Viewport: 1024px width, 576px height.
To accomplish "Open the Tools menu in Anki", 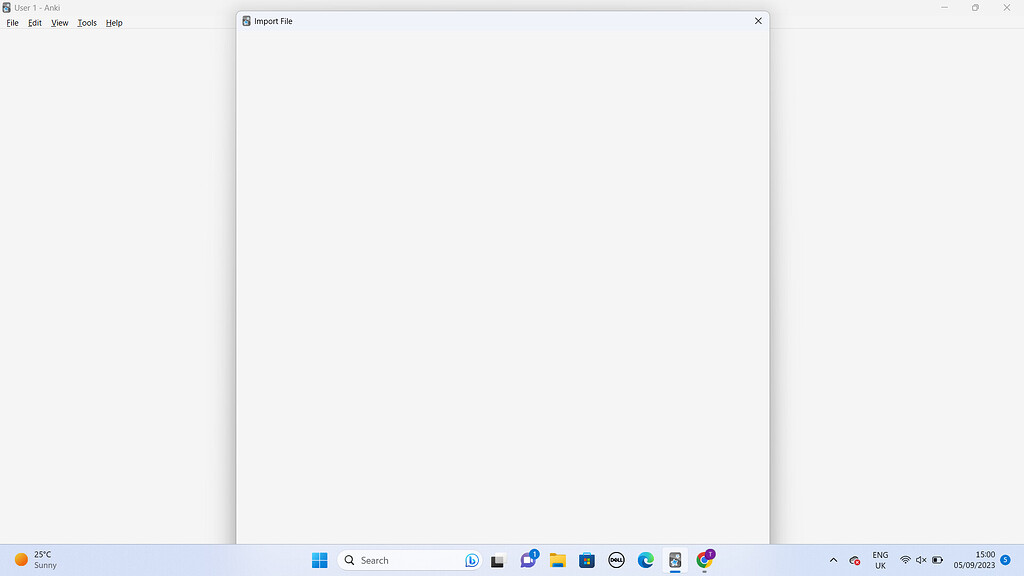I will click(86, 22).
